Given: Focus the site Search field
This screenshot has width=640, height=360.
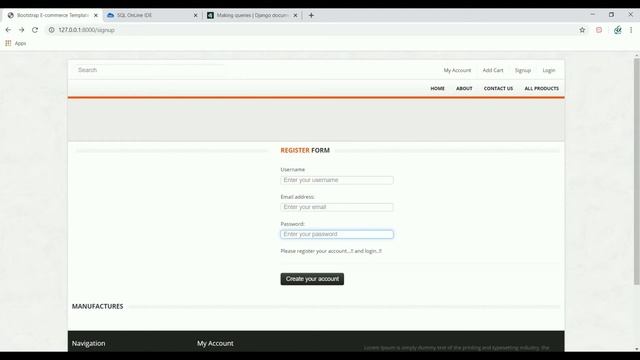Looking at the screenshot, I should pos(149,70).
